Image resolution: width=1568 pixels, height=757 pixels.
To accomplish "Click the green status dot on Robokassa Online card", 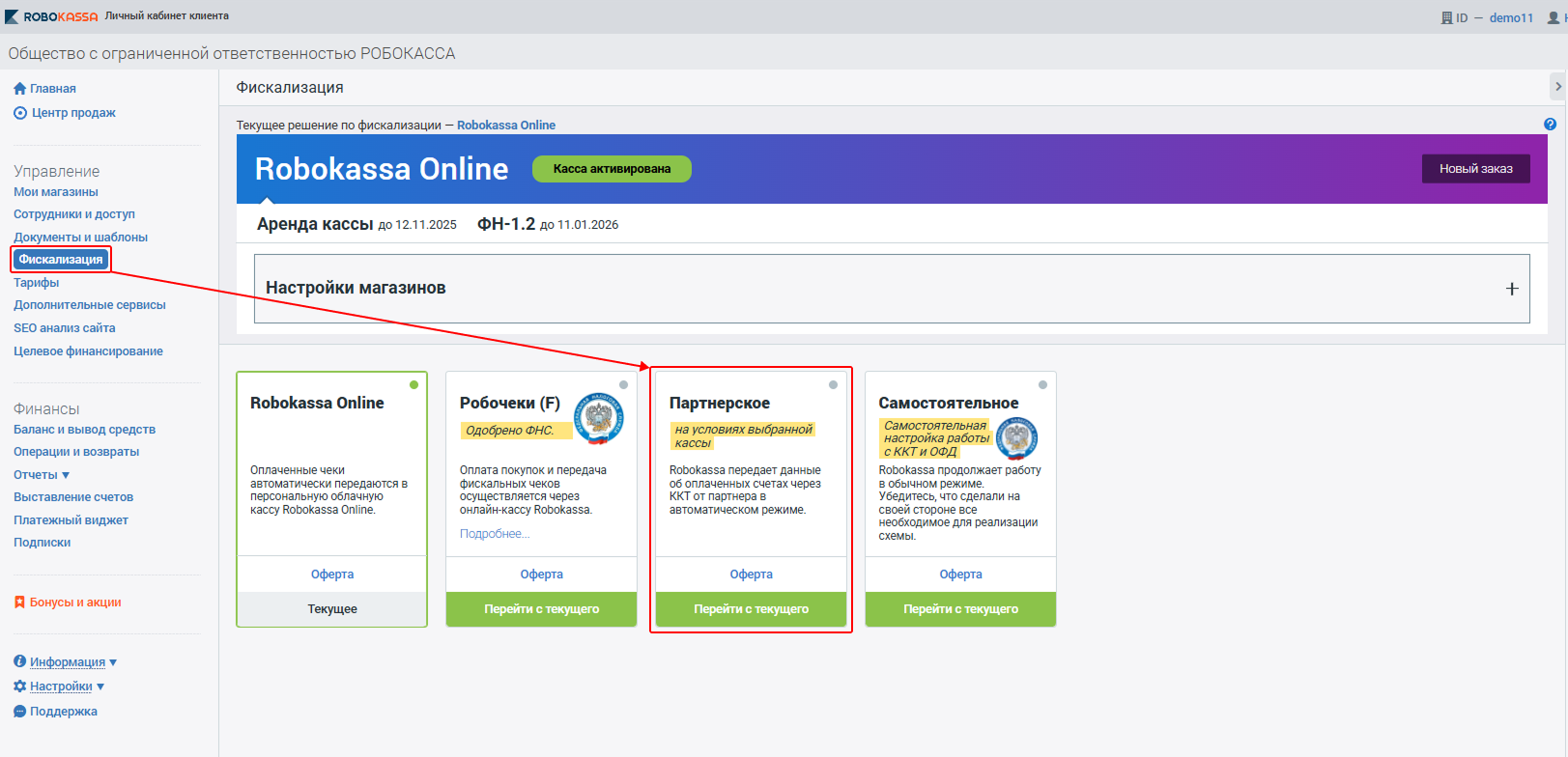I will coord(413,384).
